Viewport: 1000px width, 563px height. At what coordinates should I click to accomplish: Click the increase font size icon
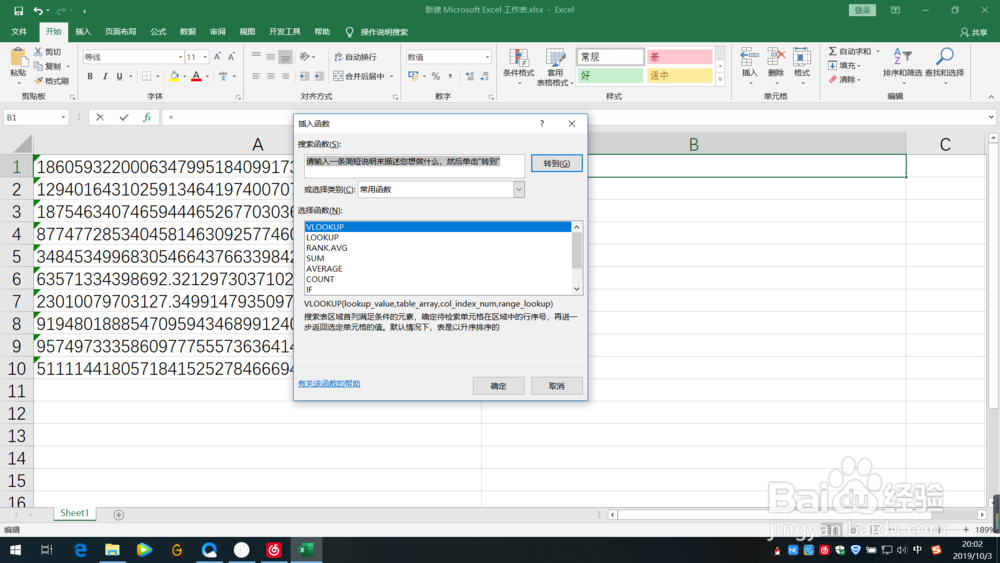click(217, 57)
